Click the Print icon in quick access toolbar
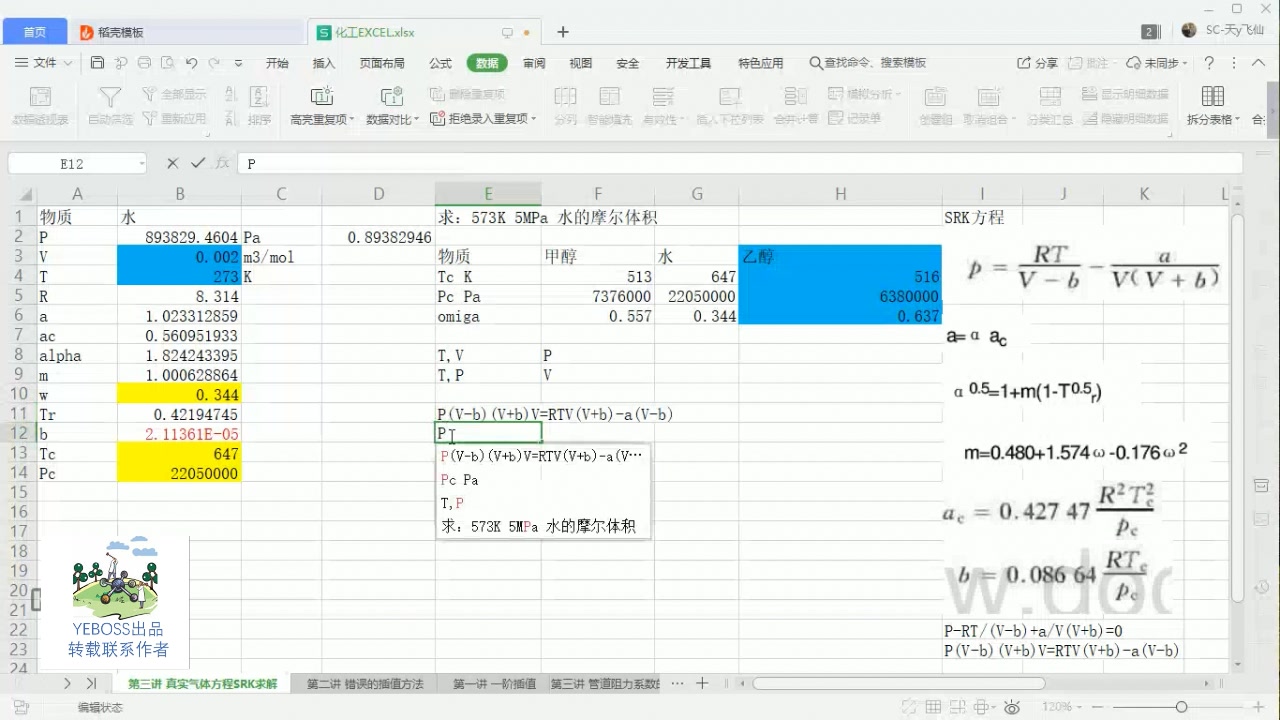This screenshot has width=1280, height=720. coord(144,63)
